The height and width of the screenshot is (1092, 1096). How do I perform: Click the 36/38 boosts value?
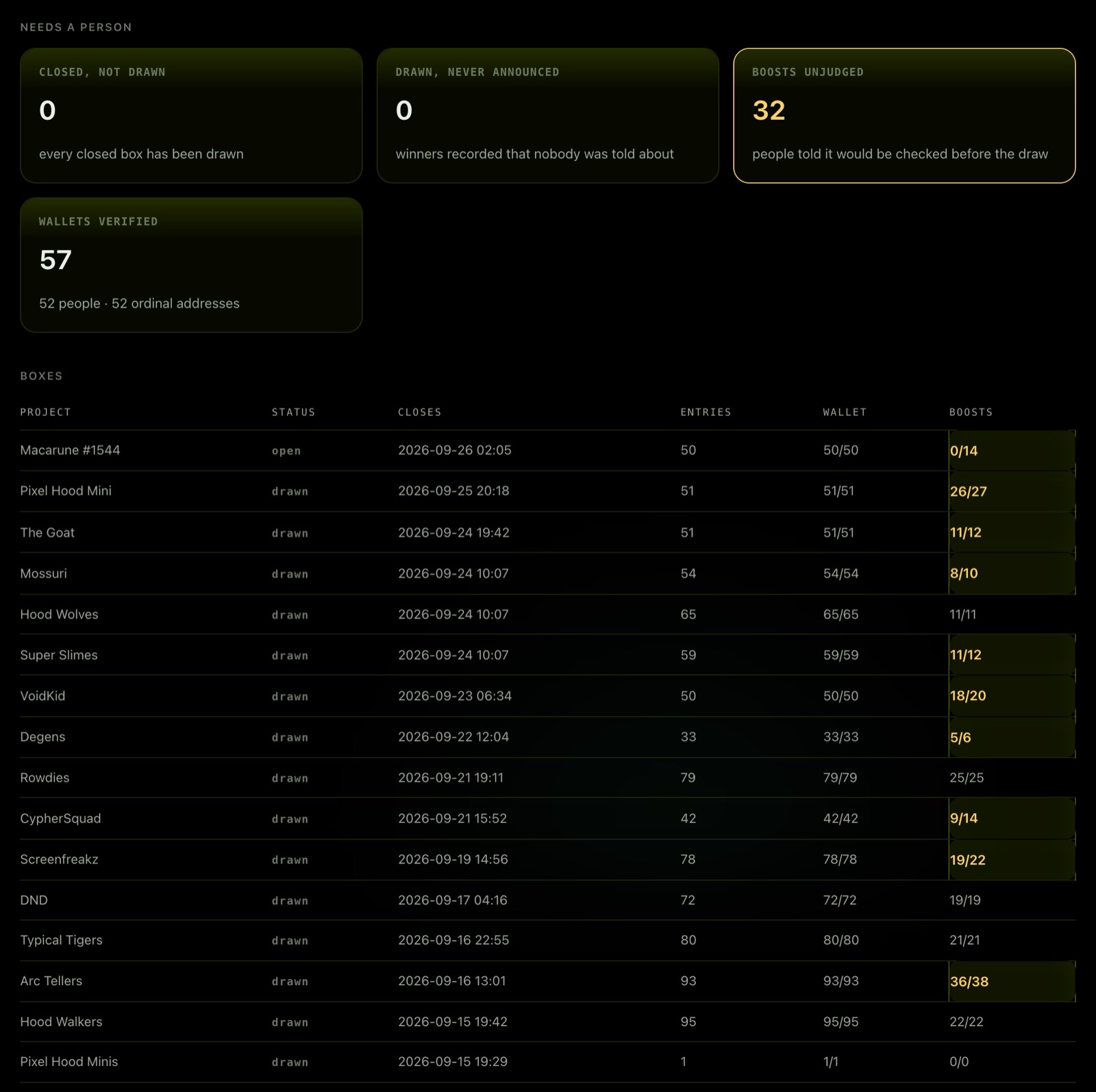tap(969, 982)
